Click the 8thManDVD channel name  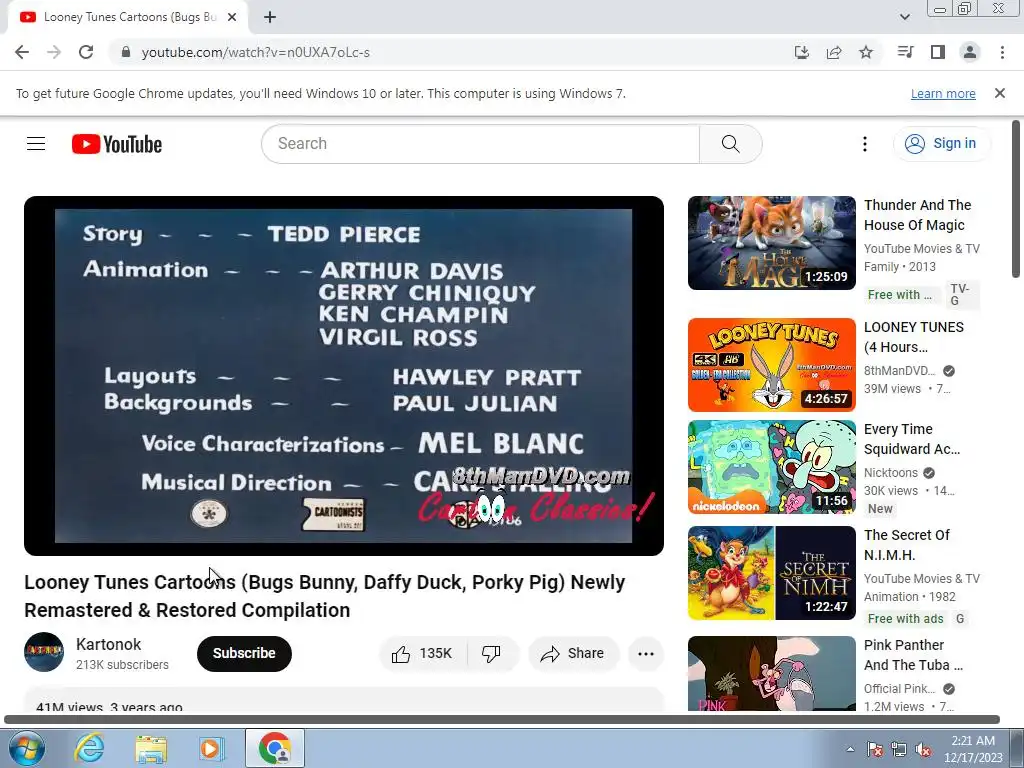tap(899, 371)
